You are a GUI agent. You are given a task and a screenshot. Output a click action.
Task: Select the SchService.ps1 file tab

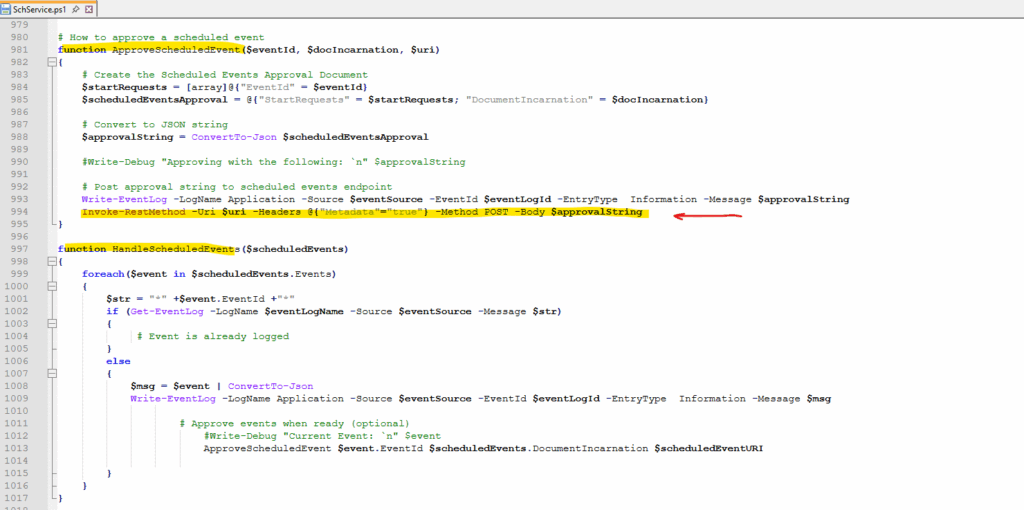47,10
